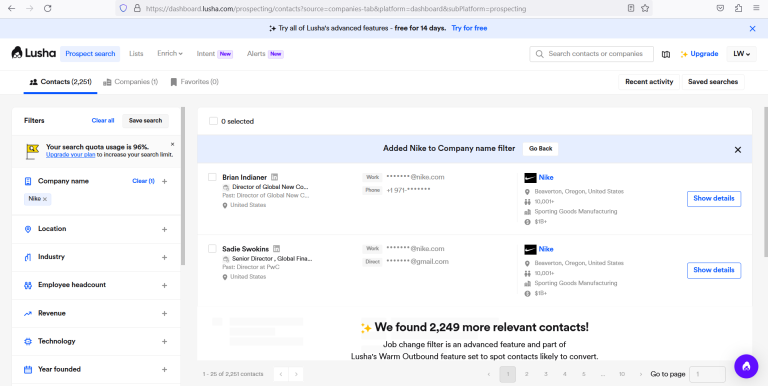Switch to the Companies (1) tab
Image resolution: width=768 pixels, height=386 pixels.
point(130,82)
